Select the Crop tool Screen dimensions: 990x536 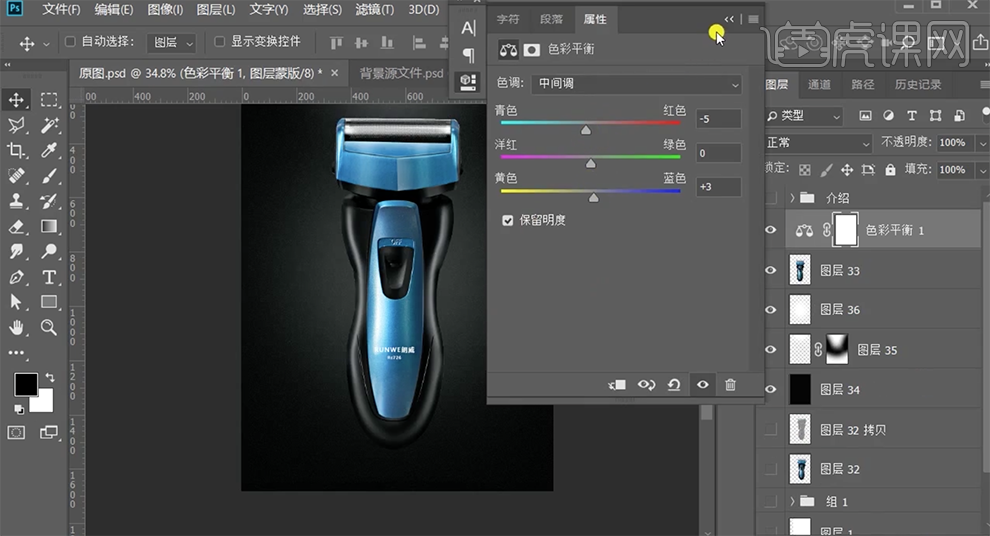17,150
